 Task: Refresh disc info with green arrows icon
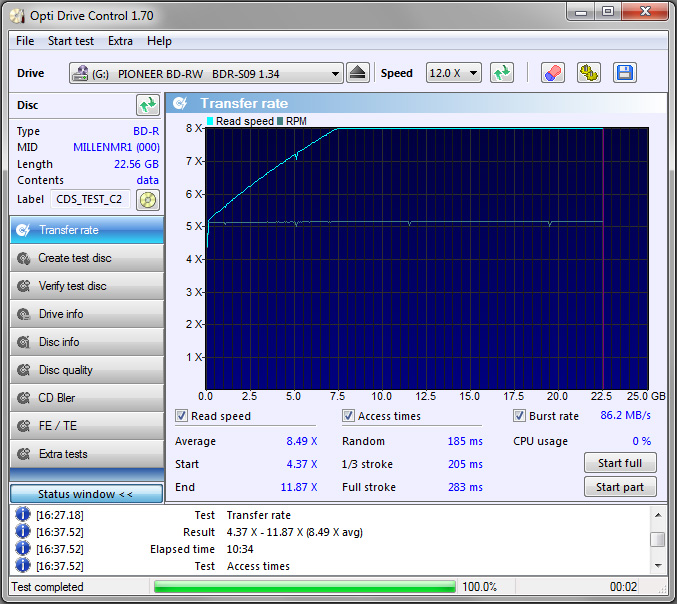tap(148, 105)
